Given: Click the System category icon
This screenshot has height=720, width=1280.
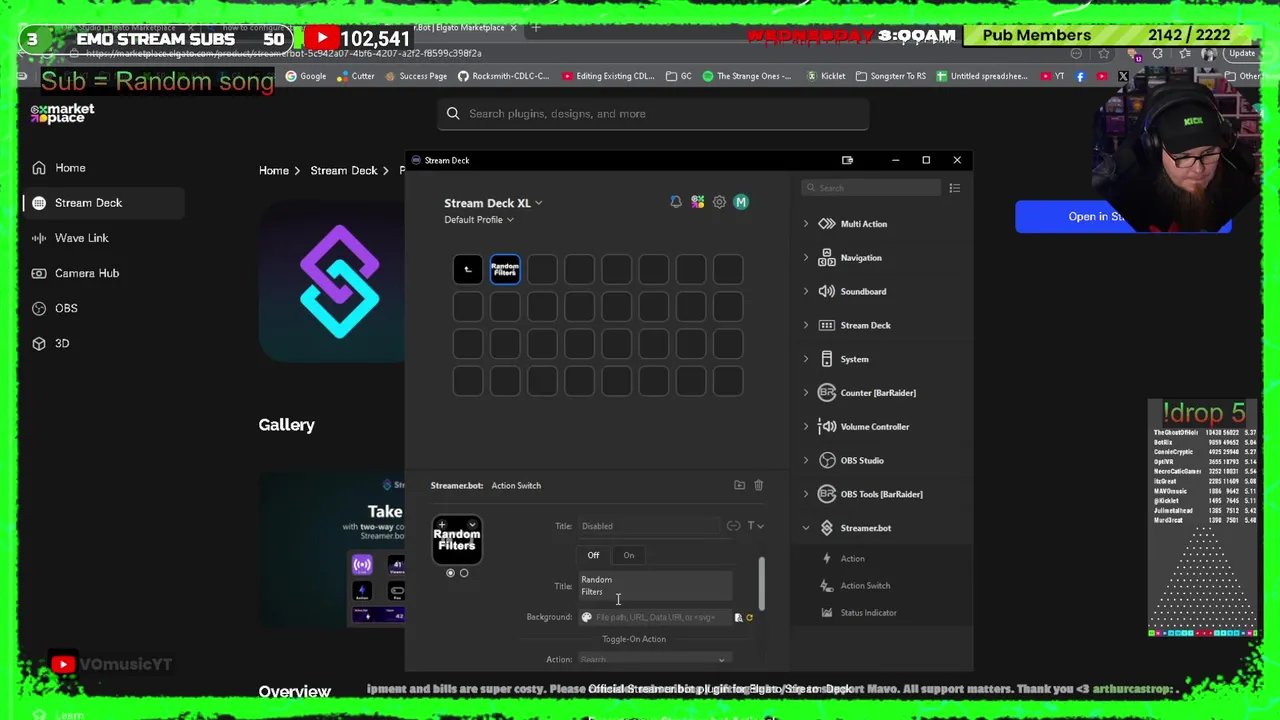Looking at the screenshot, I should 827,359.
